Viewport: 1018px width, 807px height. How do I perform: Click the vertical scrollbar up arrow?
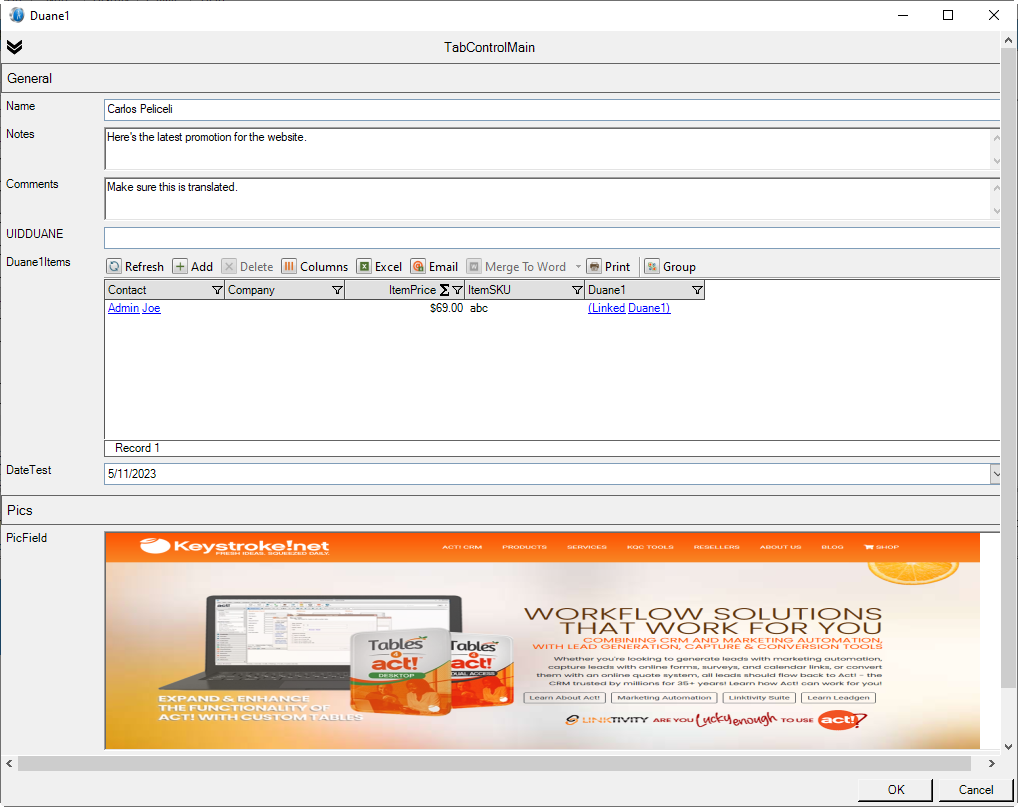1008,40
